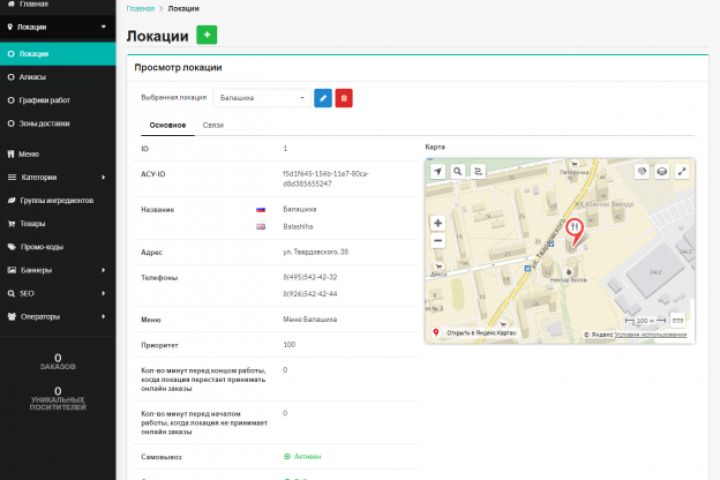Open the map layers selector icon
Screen dimensions: 720x480
pyautogui.click(x=661, y=172)
